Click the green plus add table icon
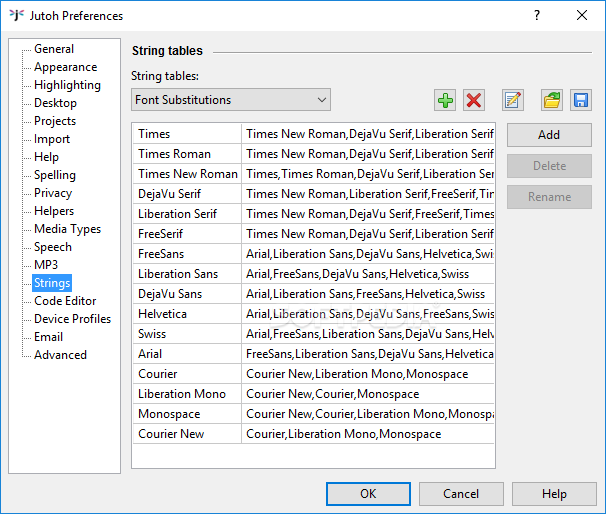This screenshot has width=606, height=514. pyautogui.click(x=445, y=100)
